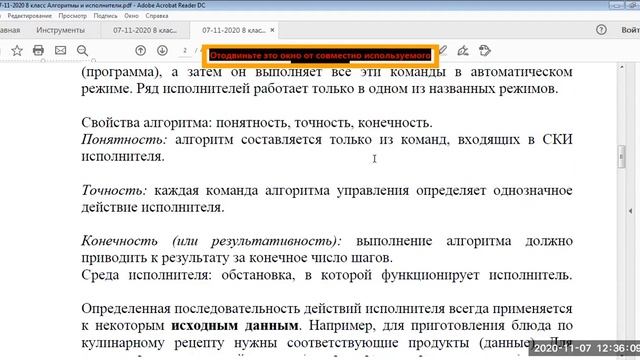Click the text Среда исполнителя:
The height and width of the screenshot is (360, 640).
(x=147, y=275)
